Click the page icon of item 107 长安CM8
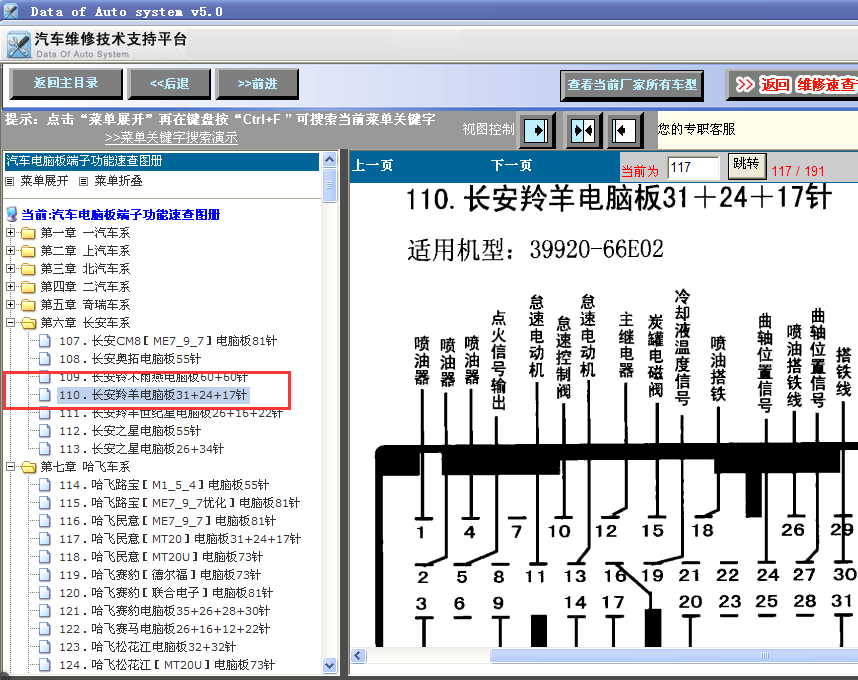The image size is (858, 680). [x=45, y=341]
